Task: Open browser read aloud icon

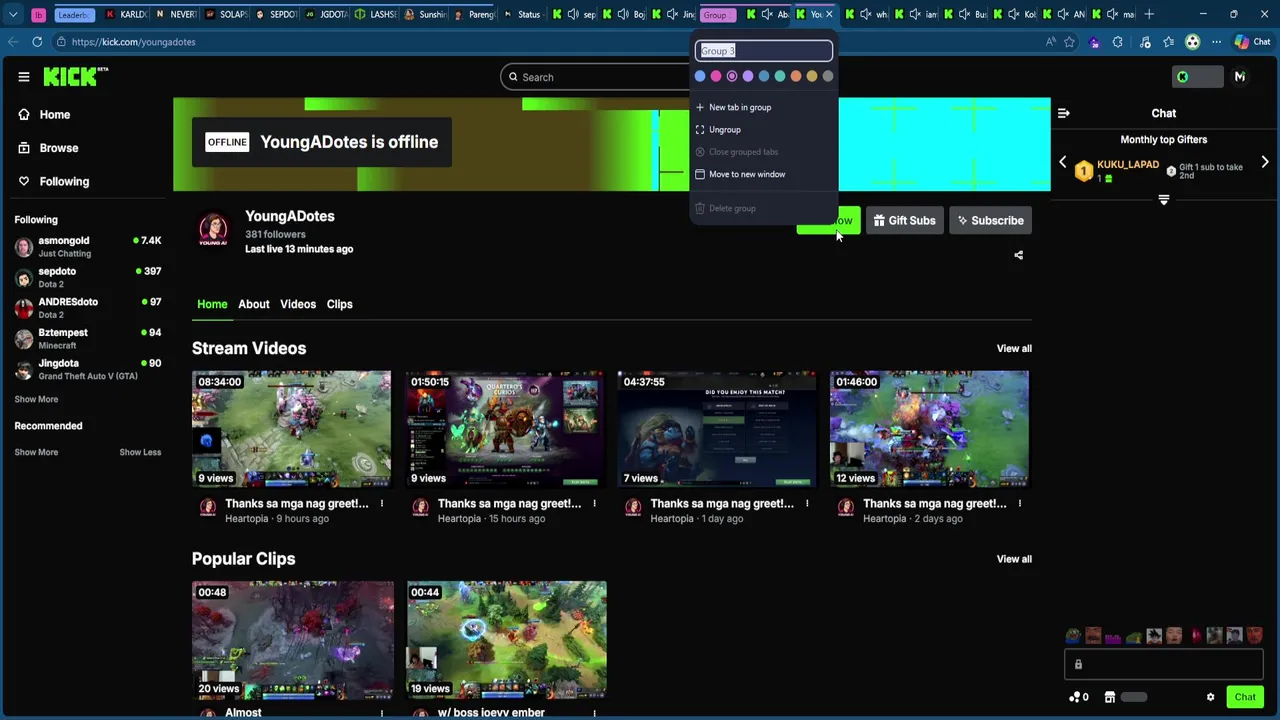Action: pos(1050,42)
